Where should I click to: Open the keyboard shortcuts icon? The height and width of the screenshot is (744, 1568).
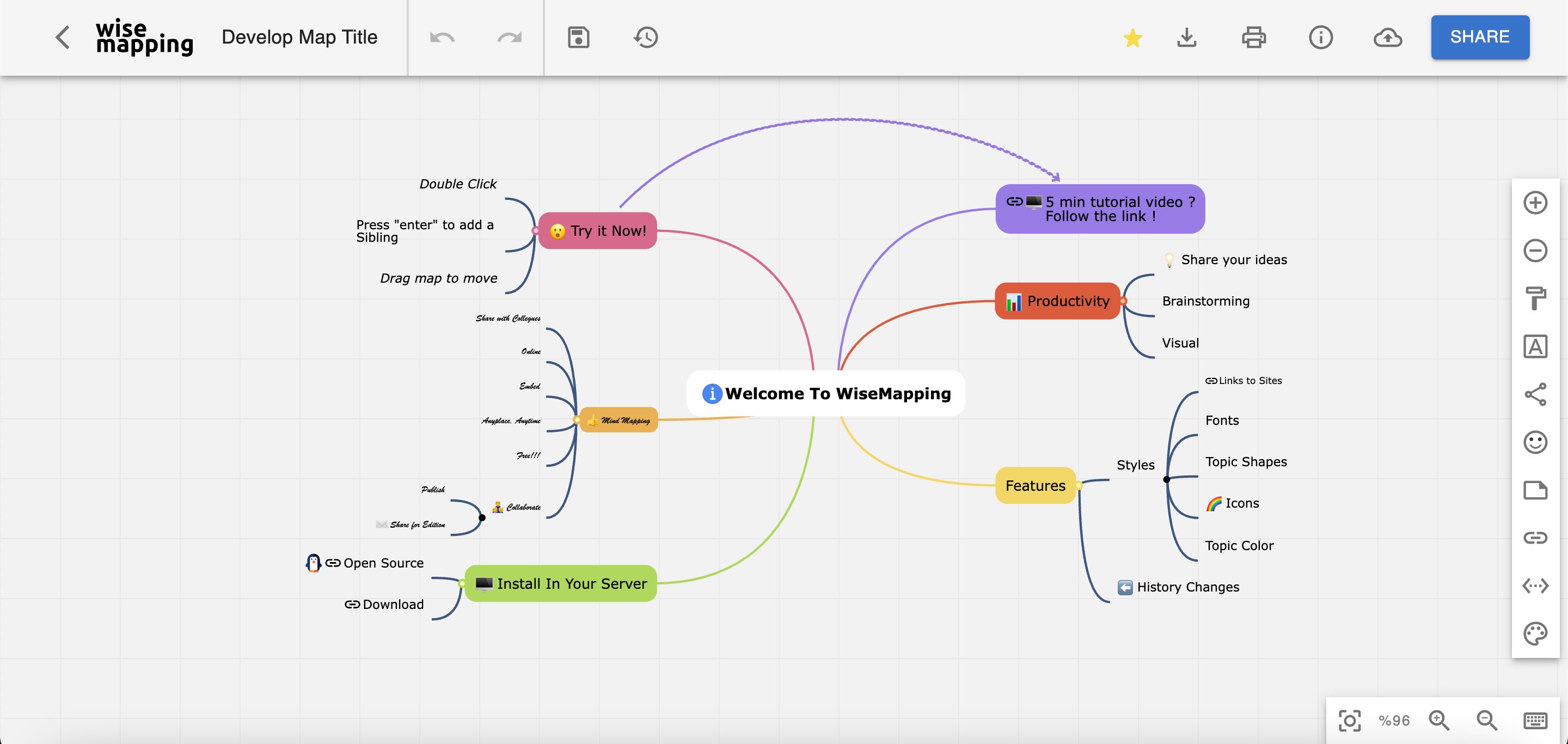pos(1535,720)
